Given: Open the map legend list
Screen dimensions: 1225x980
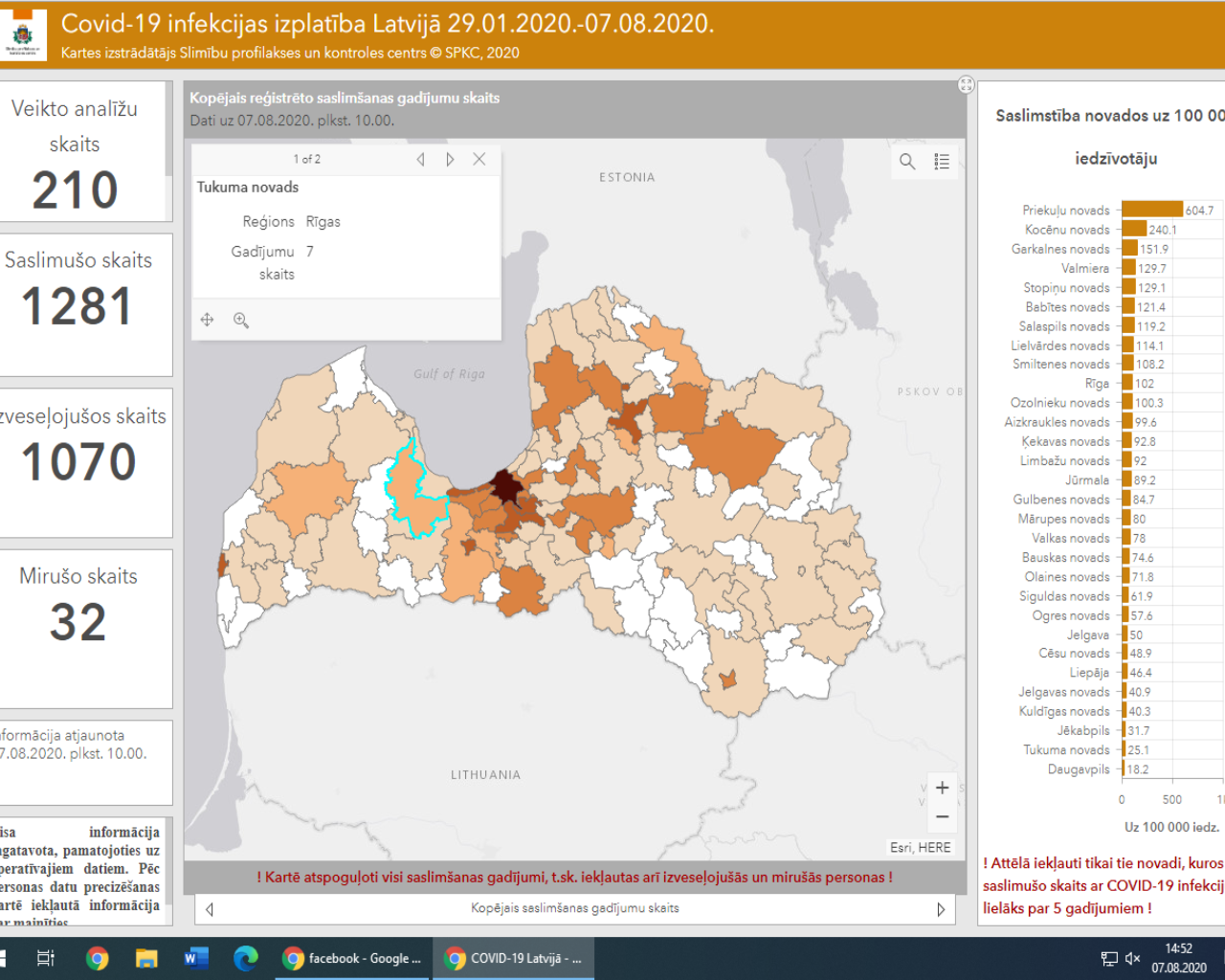Looking at the screenshot, I should point(942,162).
